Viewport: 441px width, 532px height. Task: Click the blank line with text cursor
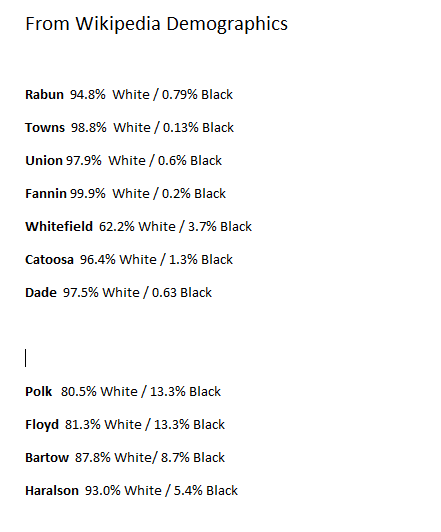[26, 358]
